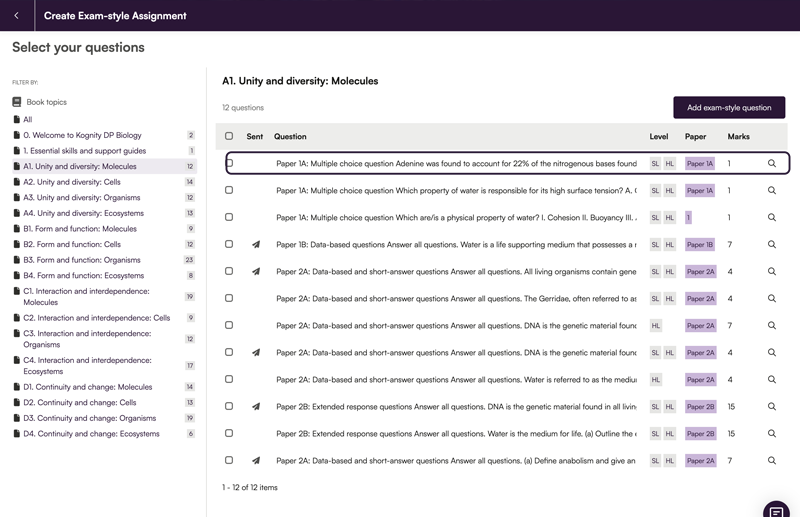Preview the Adenine multiple choice question
The width and height of the screenshot is (800, 517).
pos(771,163)
